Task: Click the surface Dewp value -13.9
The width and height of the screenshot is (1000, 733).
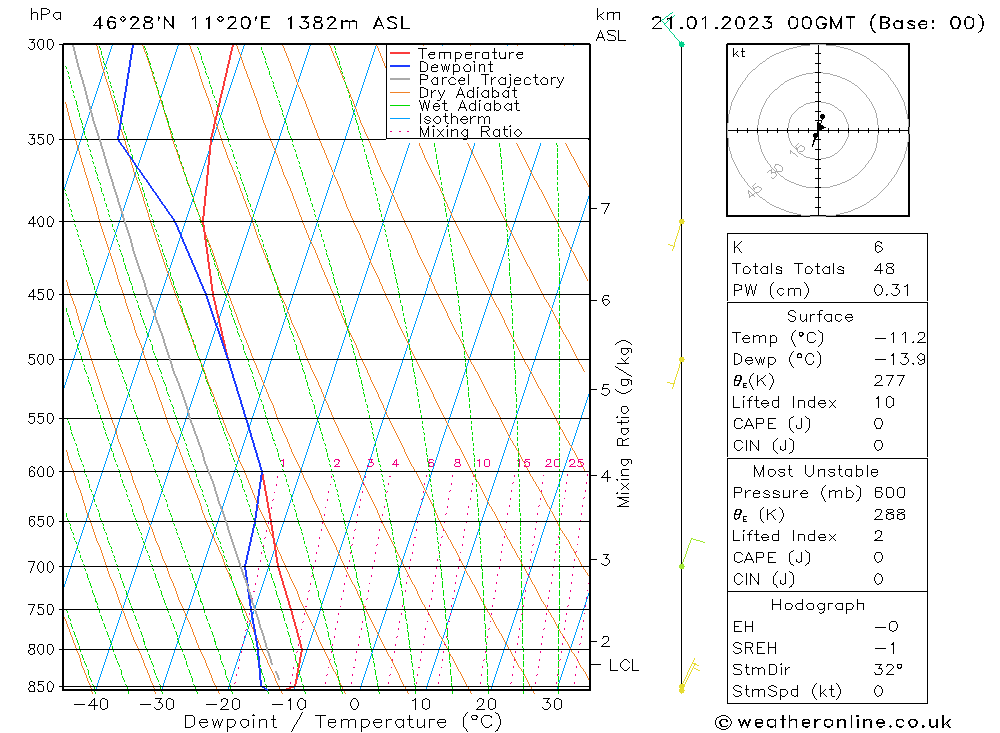Action: point(899,359)
